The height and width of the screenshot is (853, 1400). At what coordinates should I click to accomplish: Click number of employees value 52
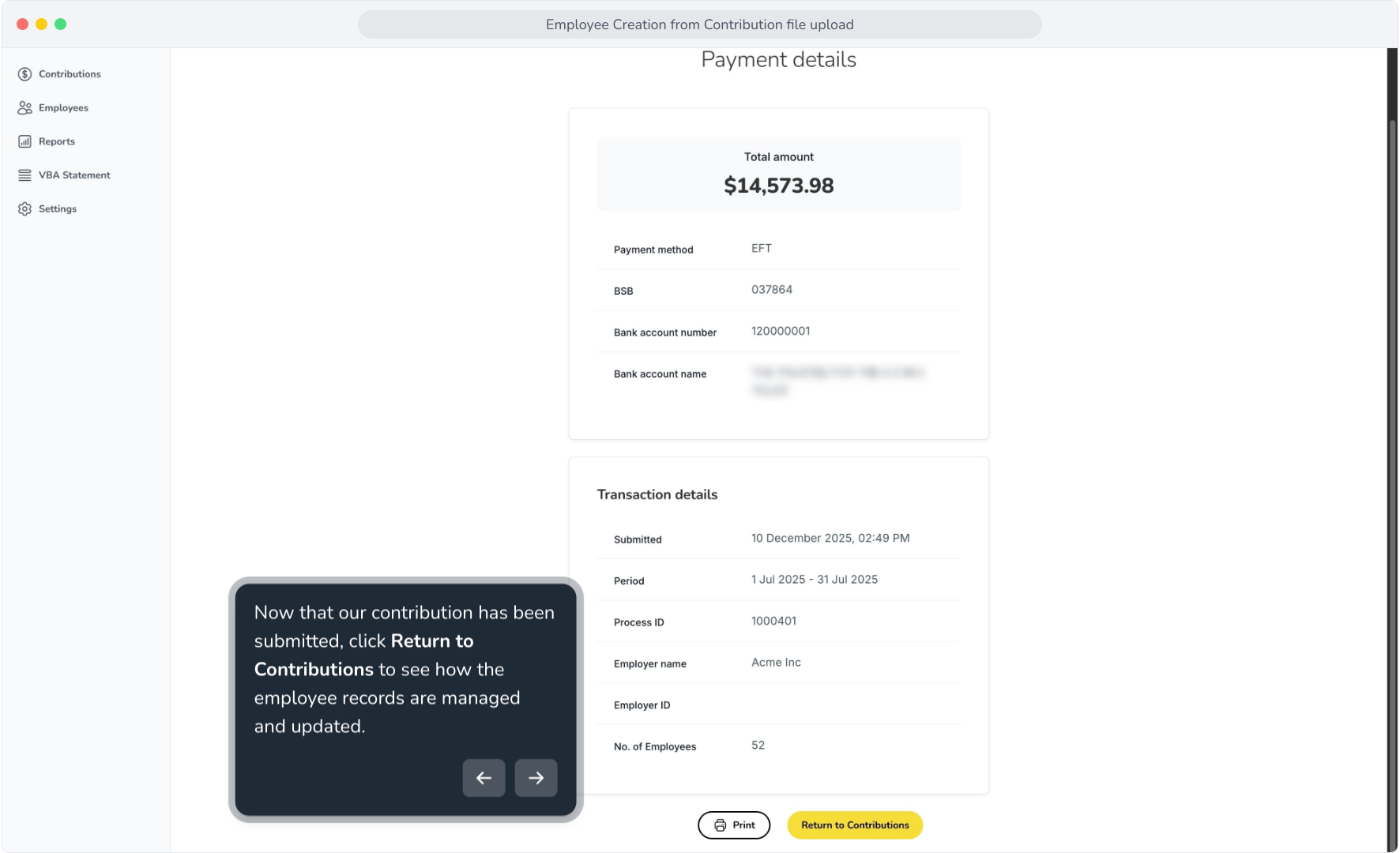click(758, 746)
